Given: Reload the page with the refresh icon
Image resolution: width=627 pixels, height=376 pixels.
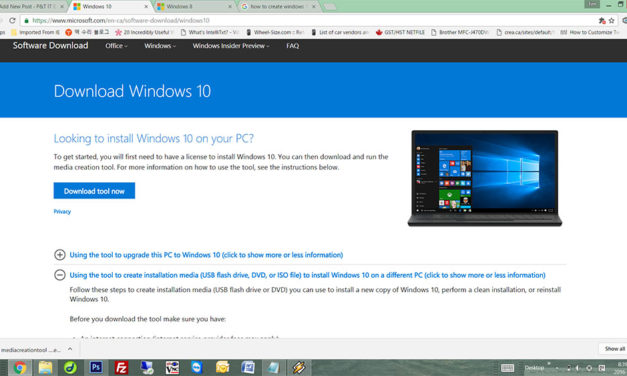Looking at the screenshot, I should pyautogui.click(x=12, y=20).
